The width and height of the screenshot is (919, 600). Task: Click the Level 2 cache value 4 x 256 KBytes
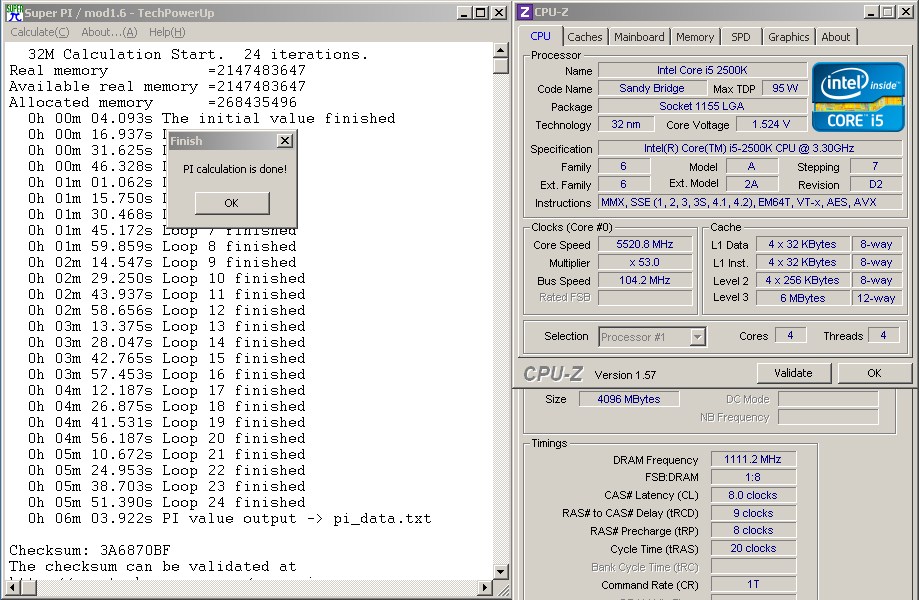802,281
